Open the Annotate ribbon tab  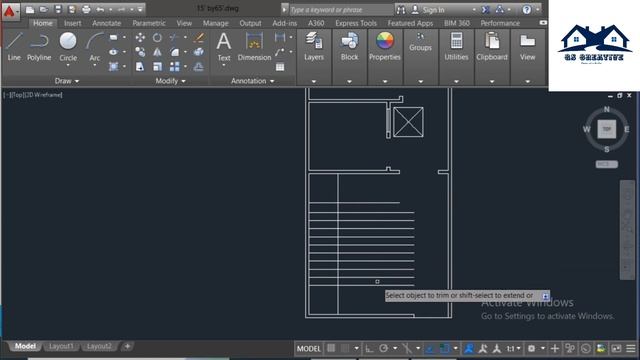107,23
